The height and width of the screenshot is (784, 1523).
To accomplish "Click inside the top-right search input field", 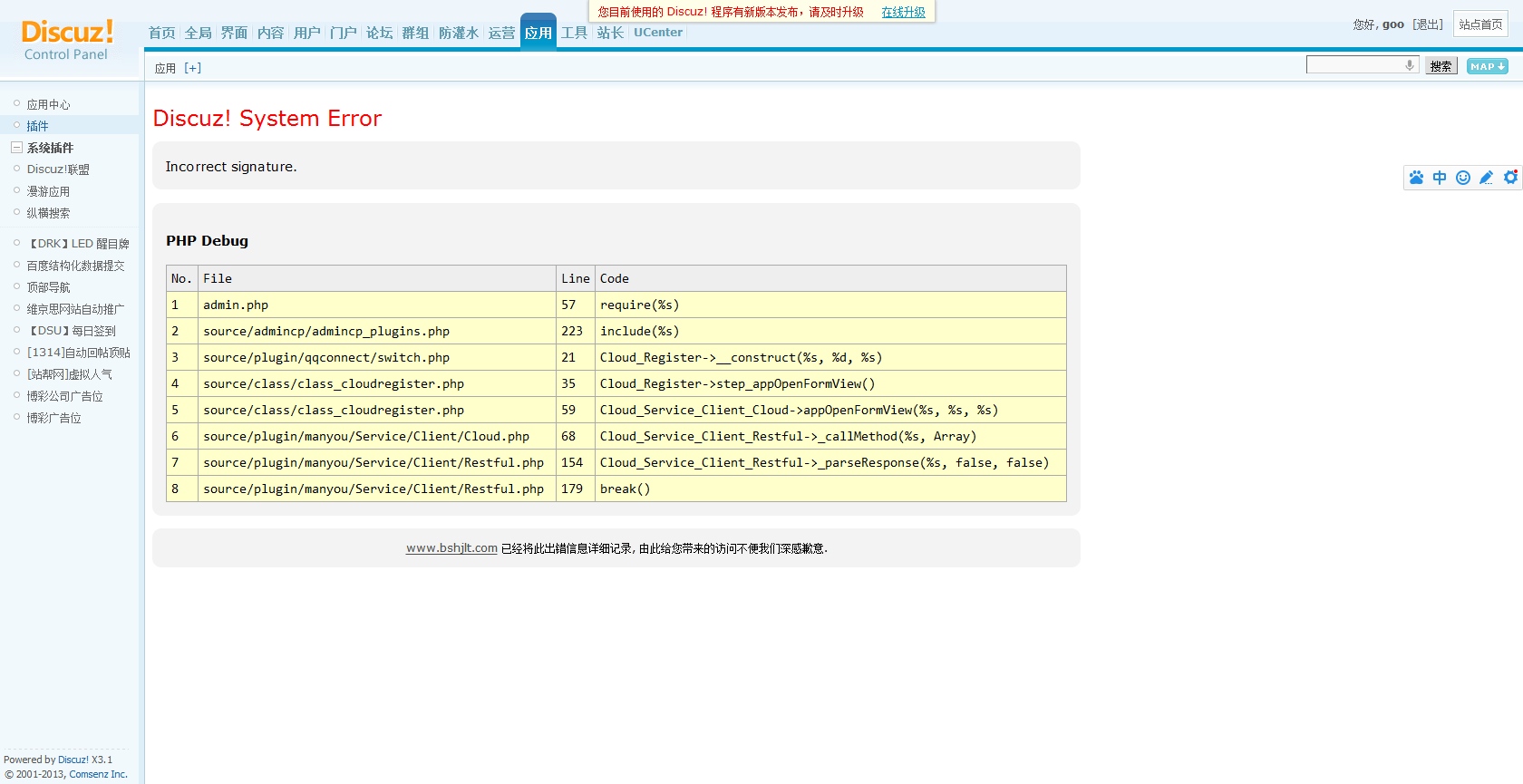I will [1354, 65].
